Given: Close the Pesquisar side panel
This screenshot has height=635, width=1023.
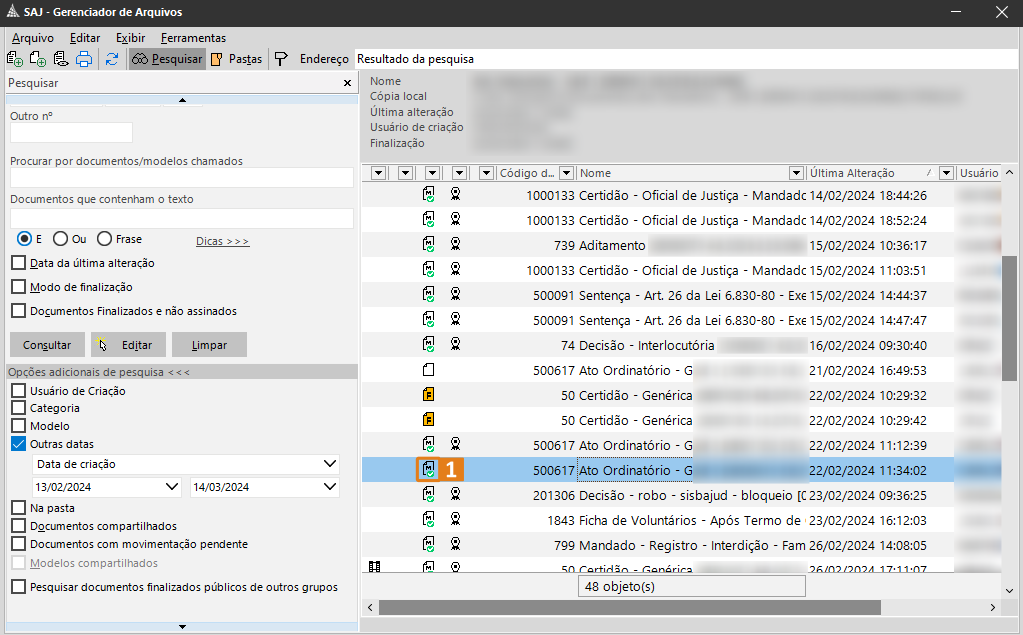Looking at the screenshot, I should [x=347, y=83].
